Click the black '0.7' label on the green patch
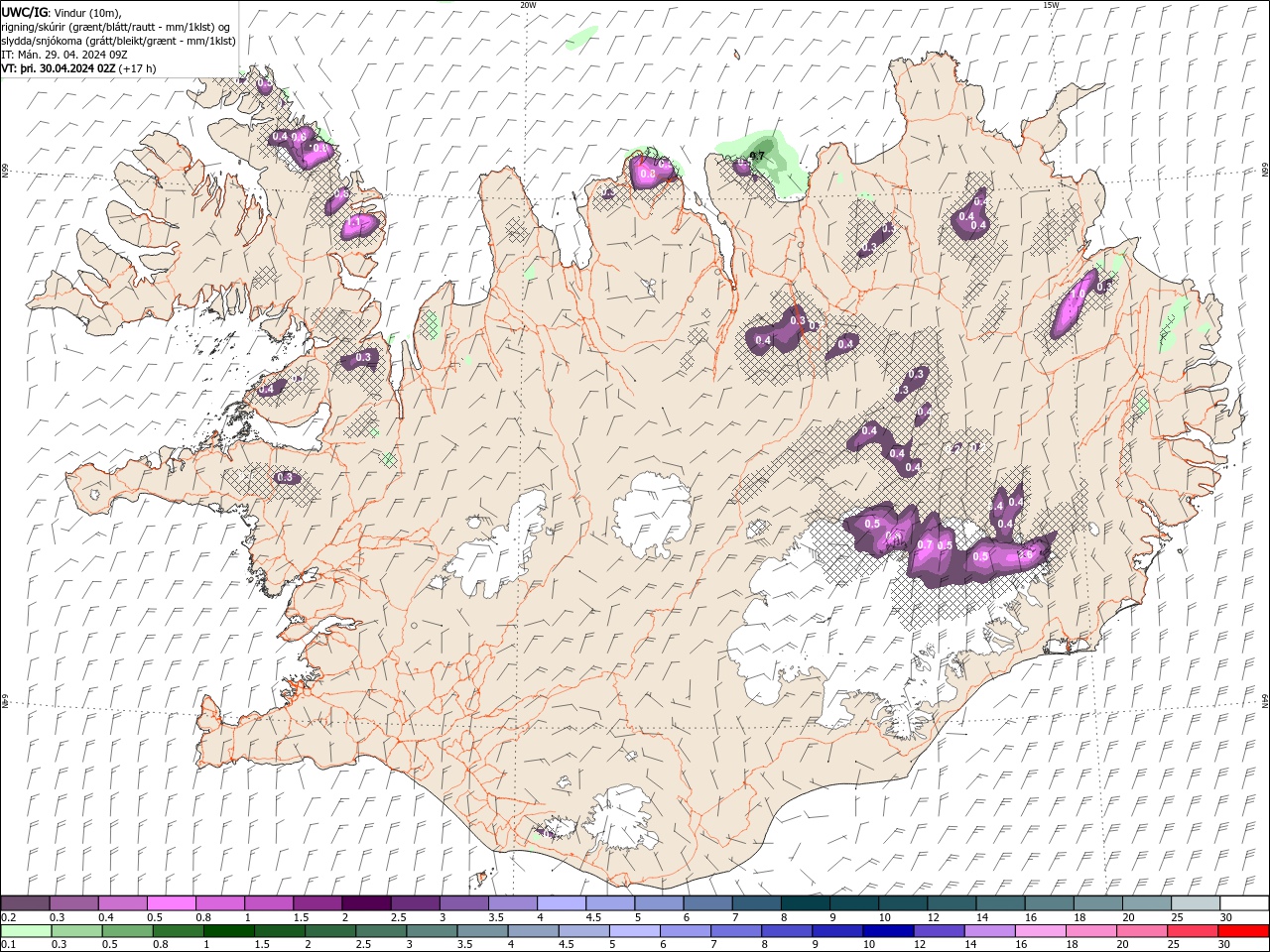 point(758,156)
